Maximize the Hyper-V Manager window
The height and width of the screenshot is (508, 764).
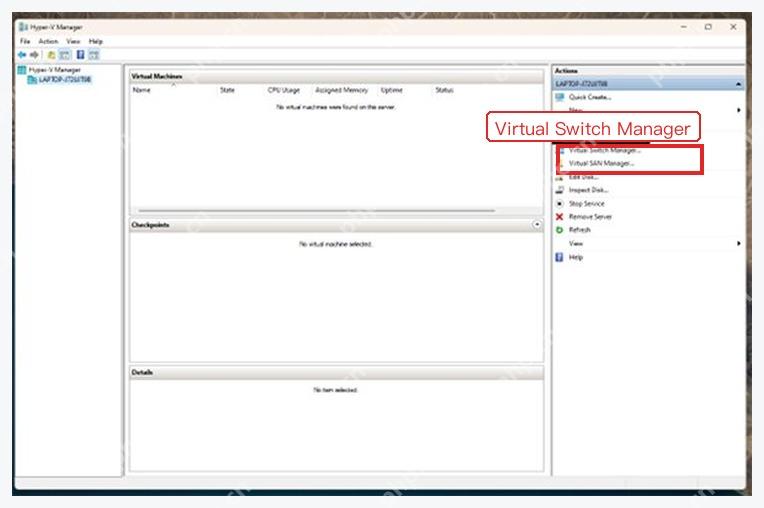[x=708, y=27]
